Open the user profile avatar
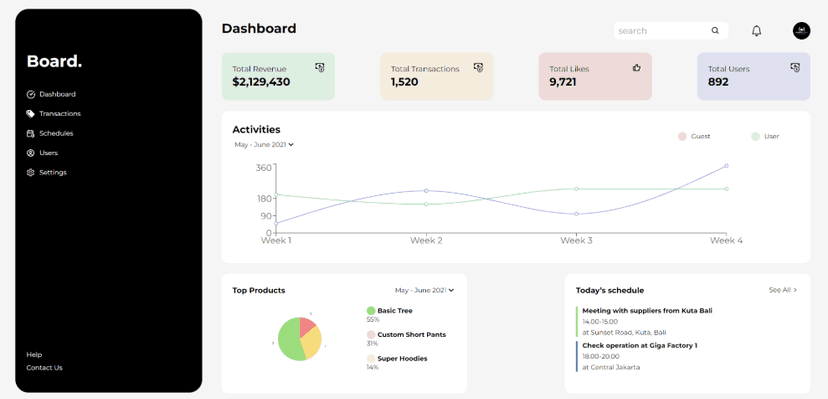 tap(801, 31)
